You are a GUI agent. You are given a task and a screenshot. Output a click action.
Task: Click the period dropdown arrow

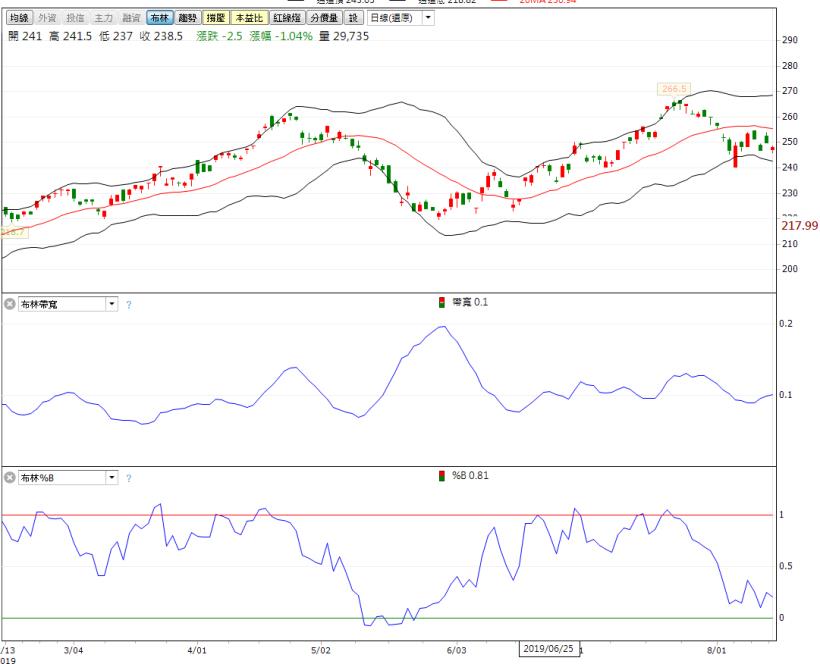pyautogui.click(x=428, y=18)
